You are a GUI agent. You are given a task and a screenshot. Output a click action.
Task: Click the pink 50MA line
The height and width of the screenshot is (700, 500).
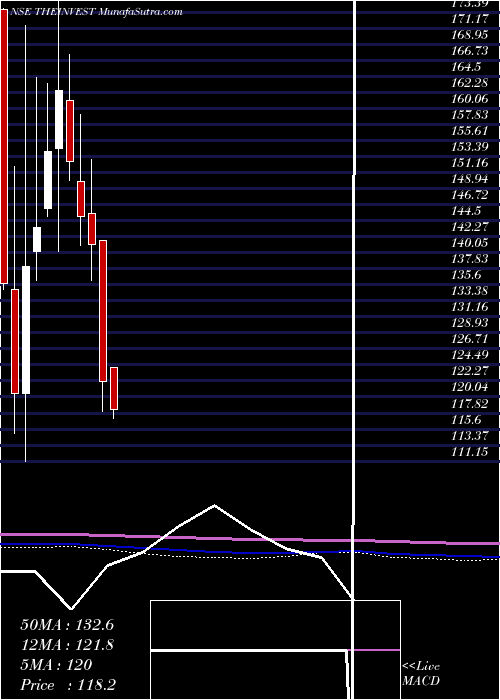(250, 538)
